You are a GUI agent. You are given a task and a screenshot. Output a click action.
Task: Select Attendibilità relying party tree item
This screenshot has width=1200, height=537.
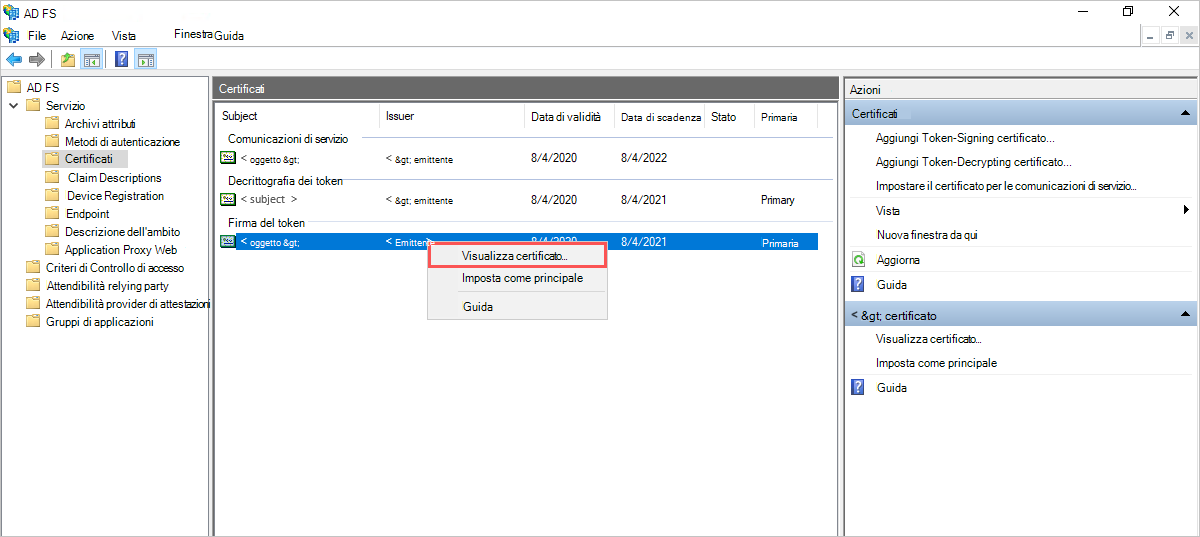(107, 286)
